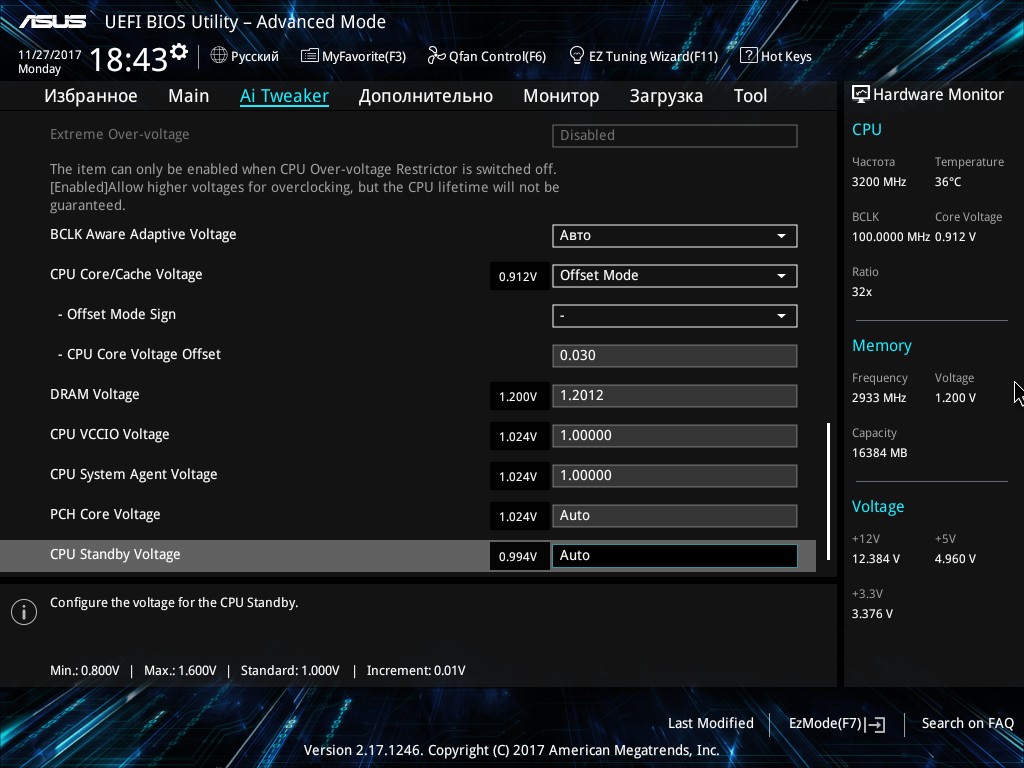Click the time settings gear icon
The height and width of the screenshot is (768, 1024).
click(x=179, y=52)
